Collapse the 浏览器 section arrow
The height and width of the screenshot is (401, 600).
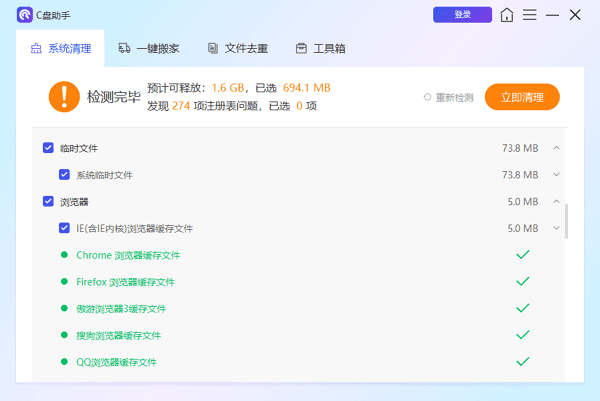[556, 201]
